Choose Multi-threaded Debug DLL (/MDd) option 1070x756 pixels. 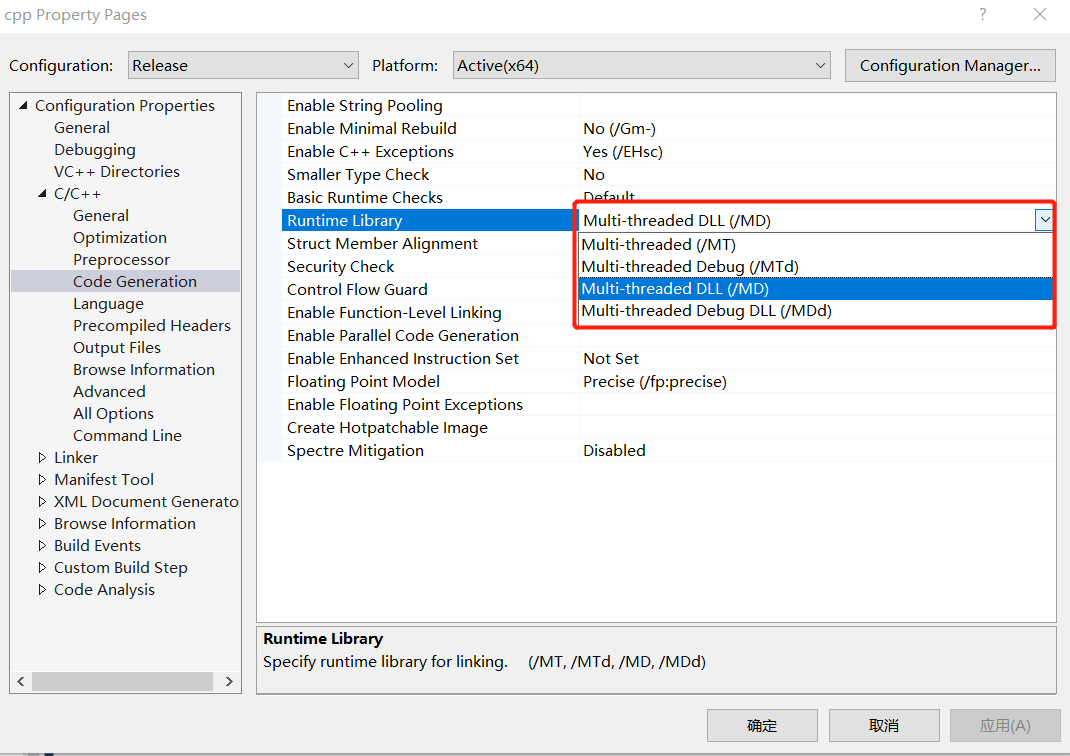815,310
